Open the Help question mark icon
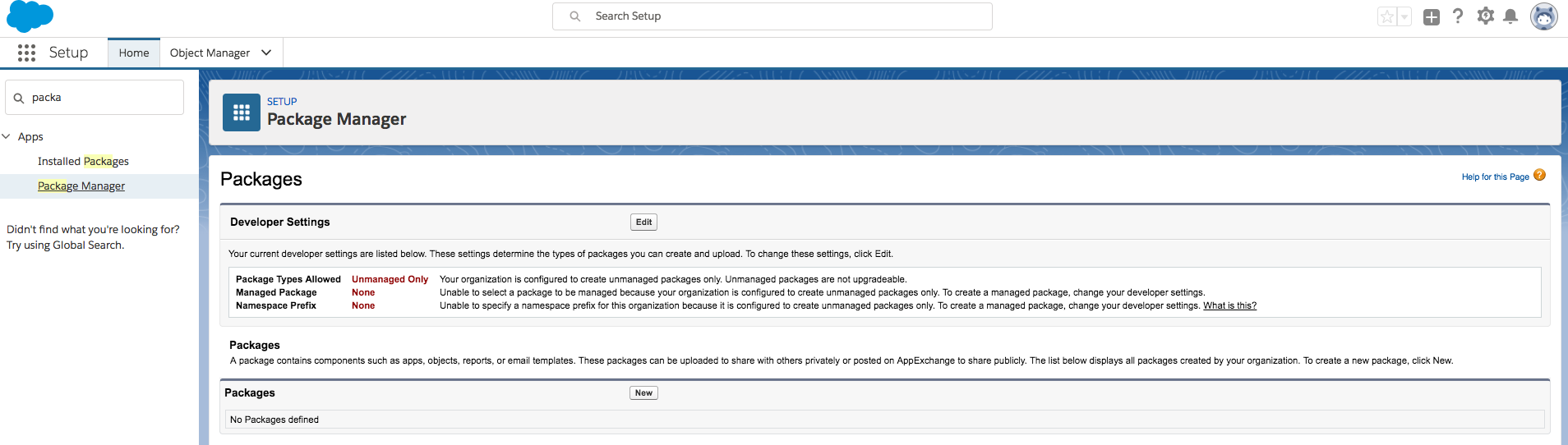This screenshot has height=445, width=1568. [x=1458, y=16]
